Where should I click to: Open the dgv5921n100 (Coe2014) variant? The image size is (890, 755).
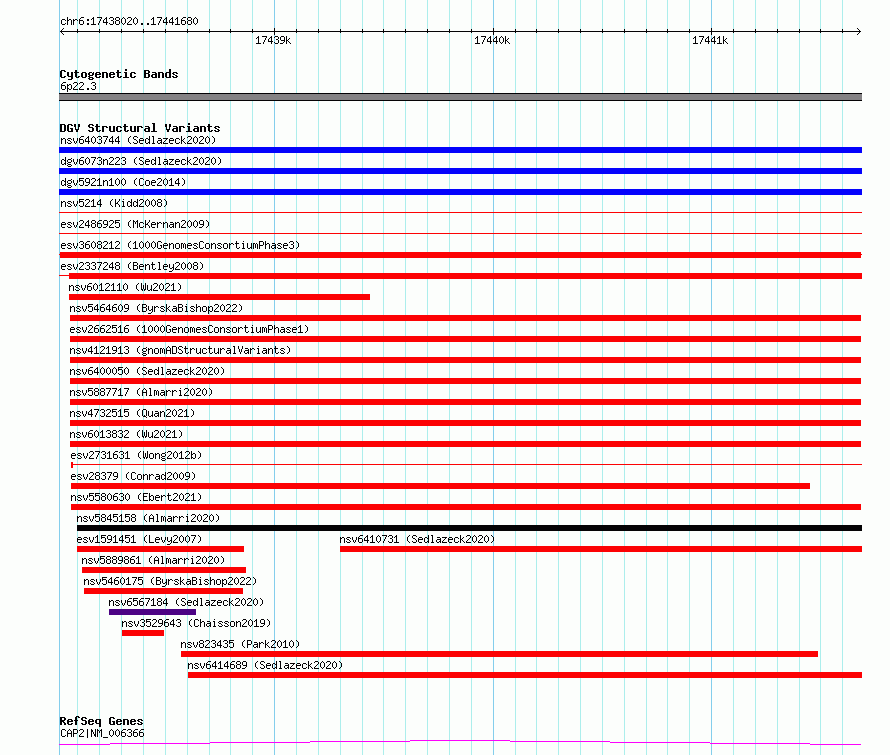pos(123,182)
